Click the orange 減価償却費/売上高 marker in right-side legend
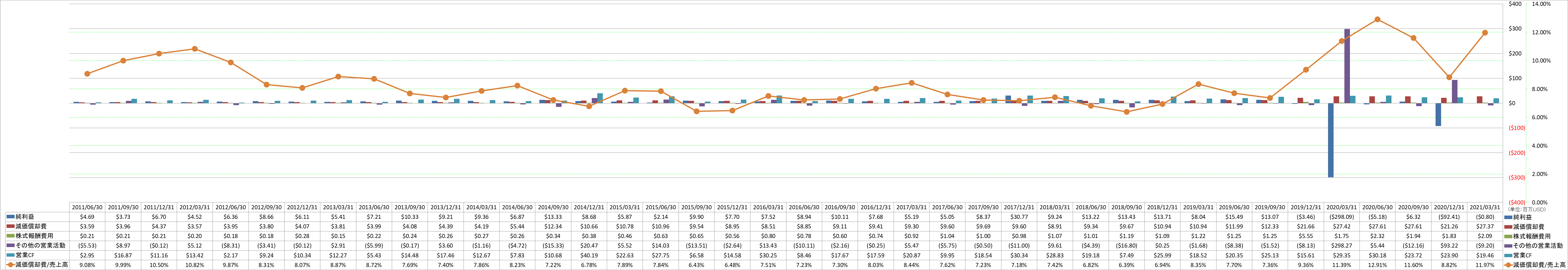 pyautogui.click(x=1508, y=265)
